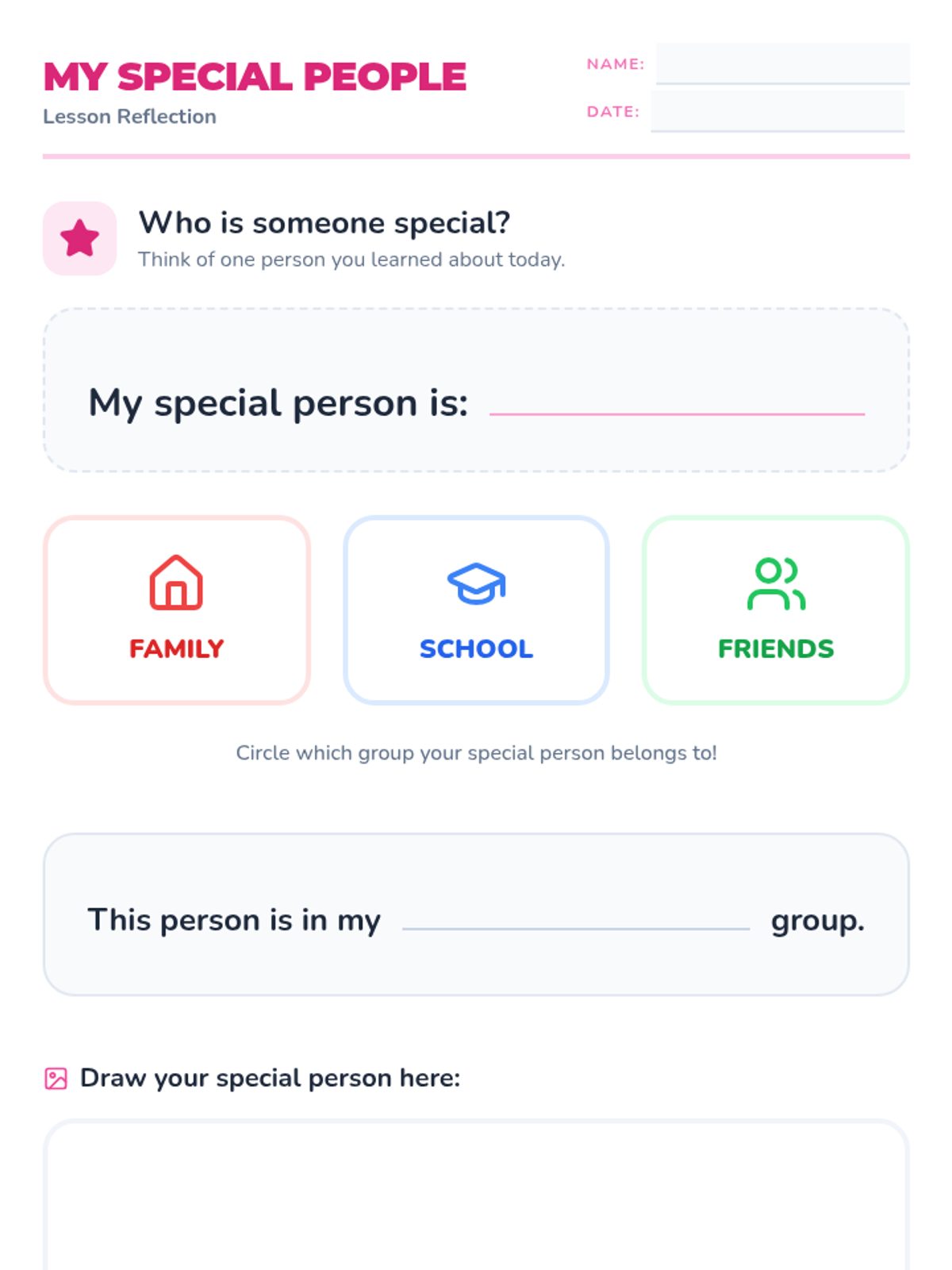The image size is (952, 1270).
Task: Click the picture icon beside Draw prompt
Action: pyautogui.click(x=56, y=1079)
